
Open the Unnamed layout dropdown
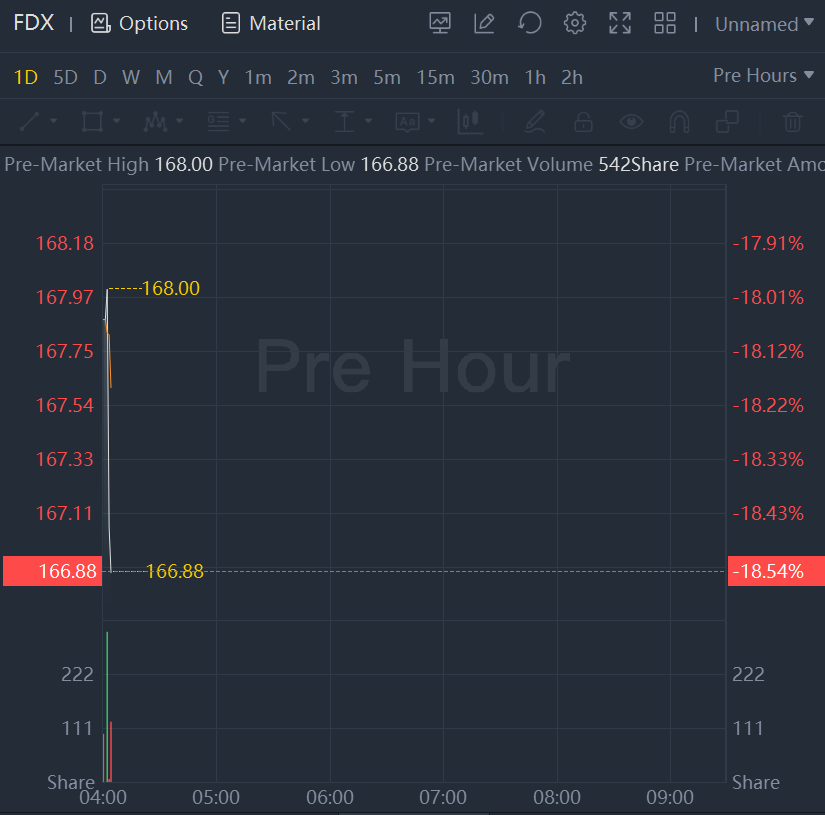[764, 24]
